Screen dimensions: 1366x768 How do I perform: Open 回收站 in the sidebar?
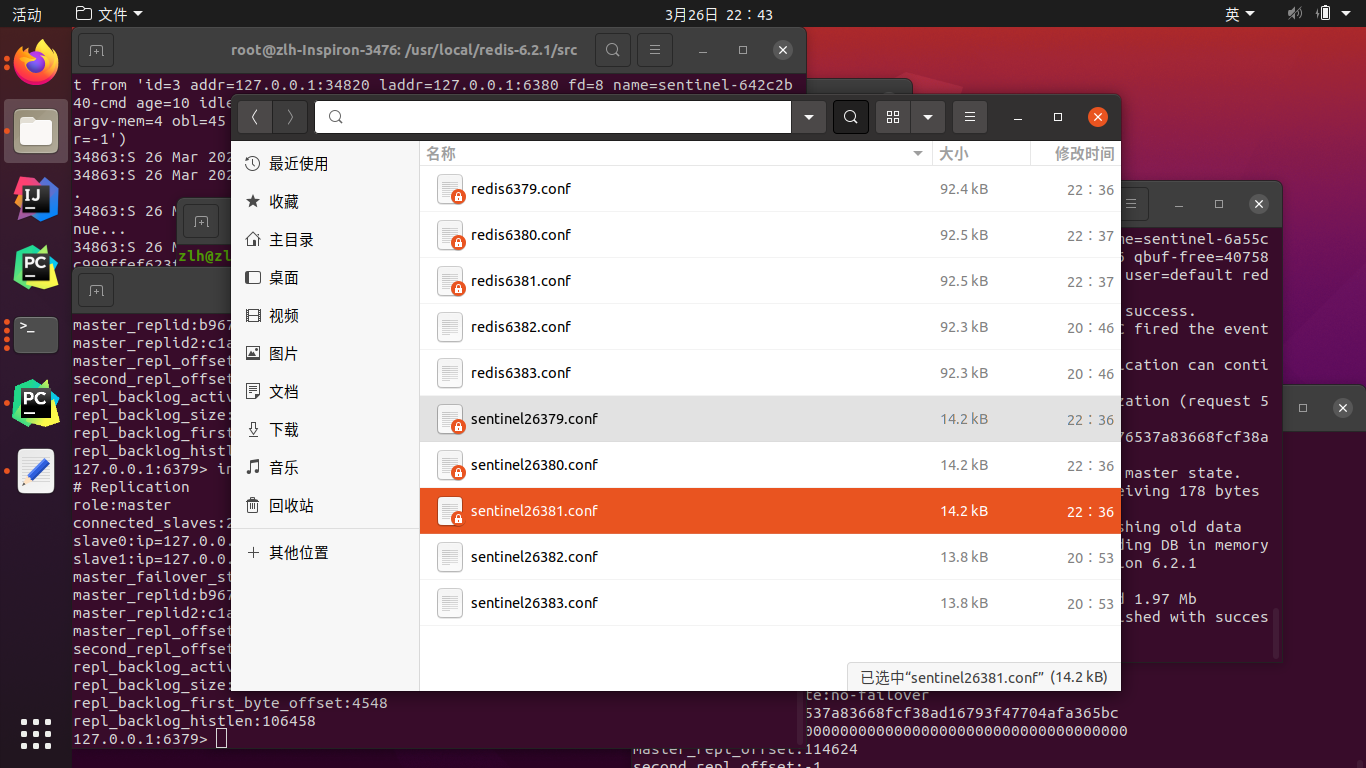coord(291,506)
